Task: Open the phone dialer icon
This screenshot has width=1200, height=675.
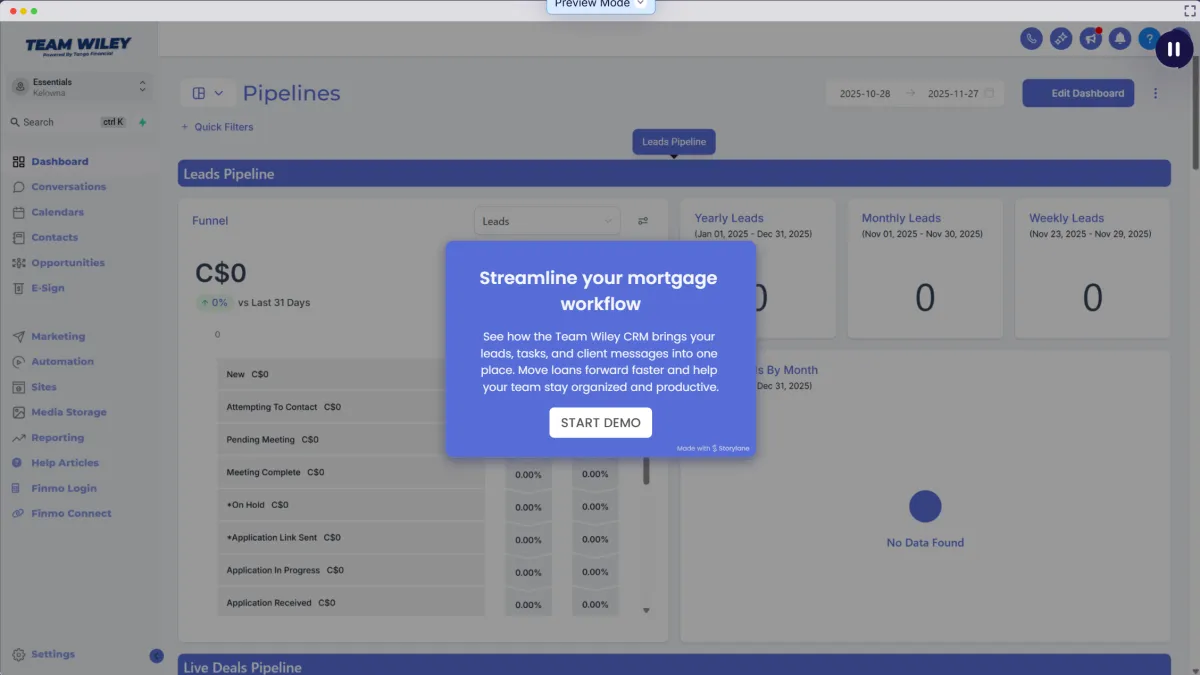Action: [1031, 38]
